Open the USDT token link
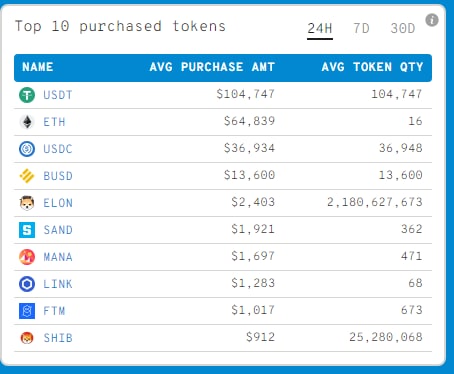 click(58, 95)
